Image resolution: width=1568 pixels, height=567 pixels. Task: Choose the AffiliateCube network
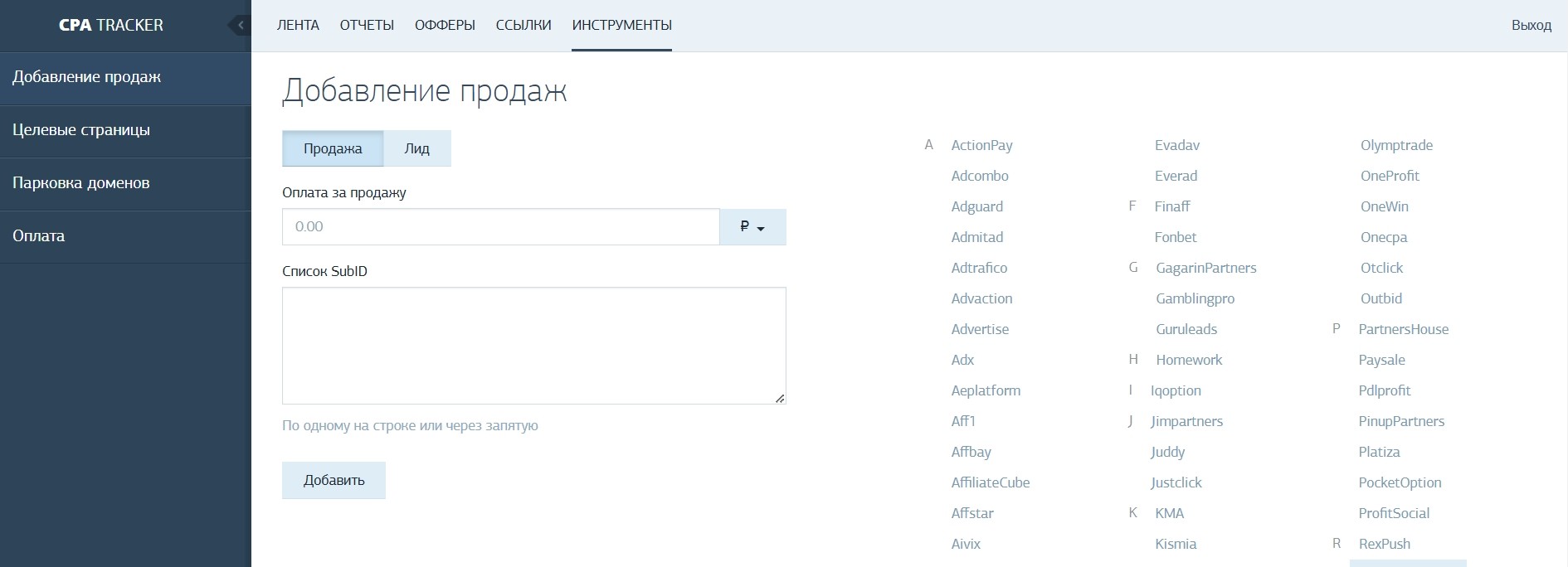click(x=991, y=482)
